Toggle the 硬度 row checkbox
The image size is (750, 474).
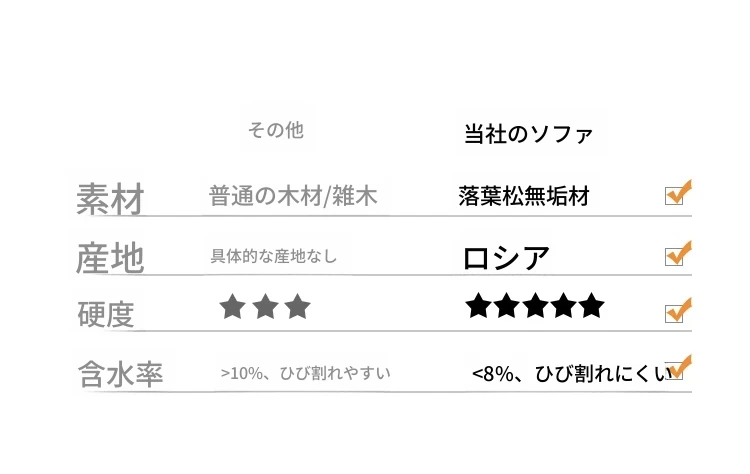coord(675,312)
